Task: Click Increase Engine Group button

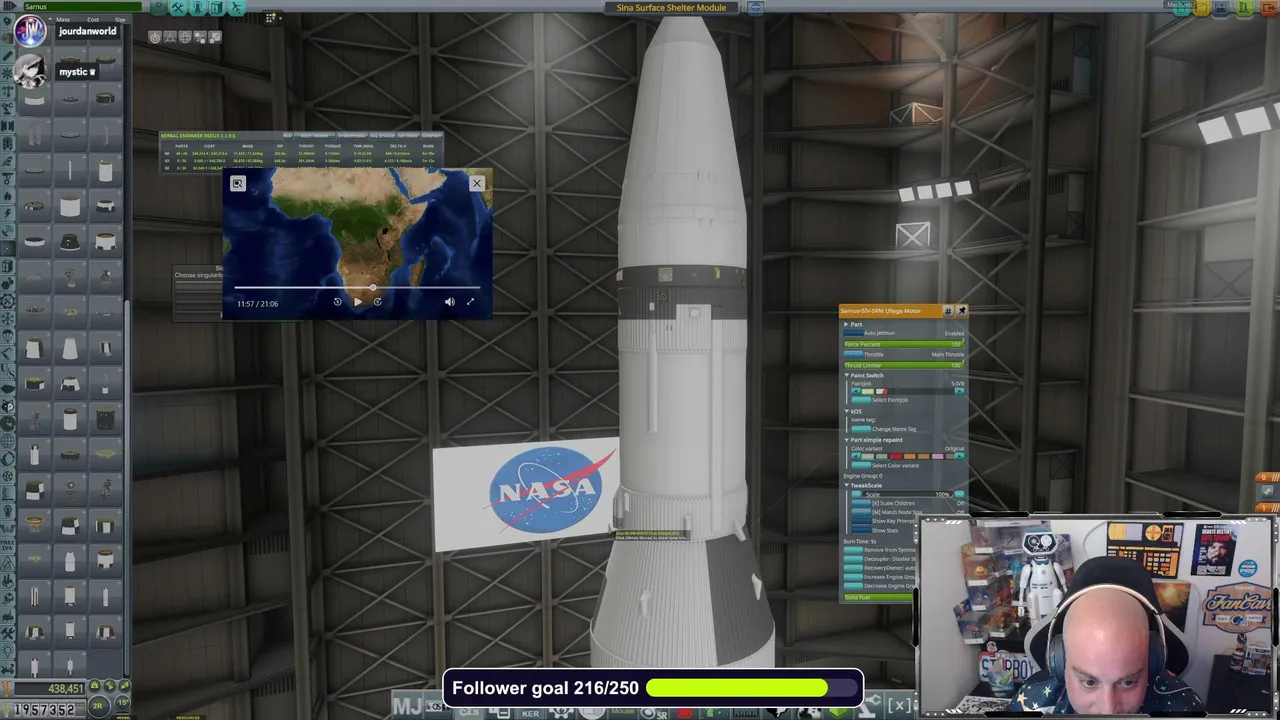Action: pos(853,576)
